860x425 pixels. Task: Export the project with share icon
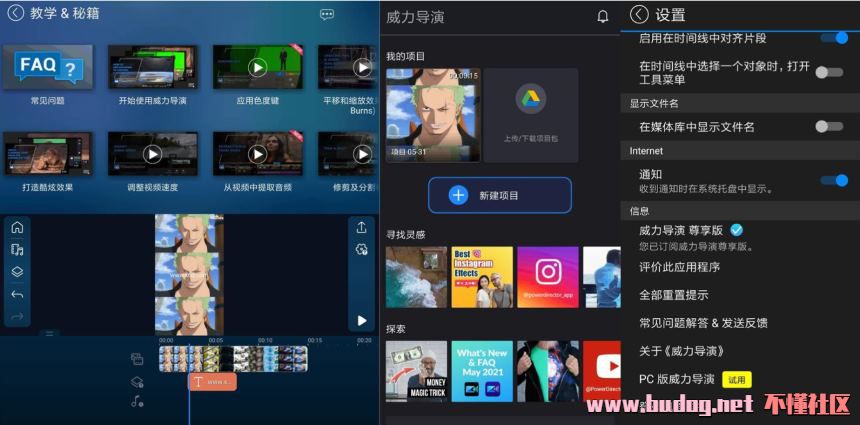(x=361, y=228)
